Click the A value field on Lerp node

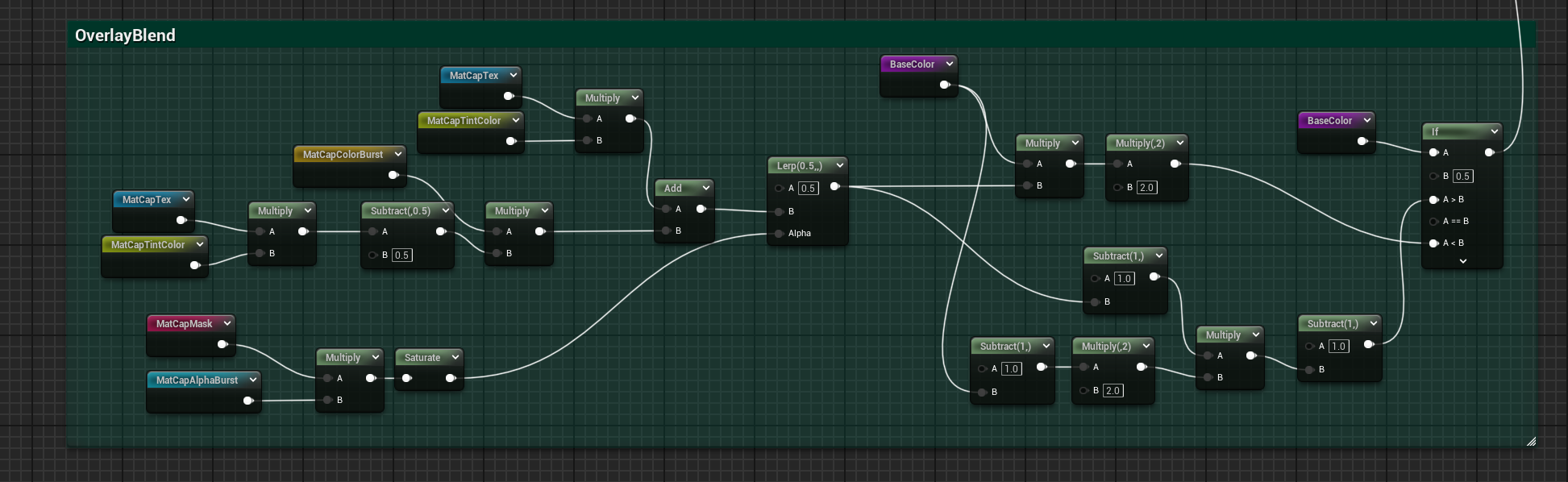[x=808, y=188]
